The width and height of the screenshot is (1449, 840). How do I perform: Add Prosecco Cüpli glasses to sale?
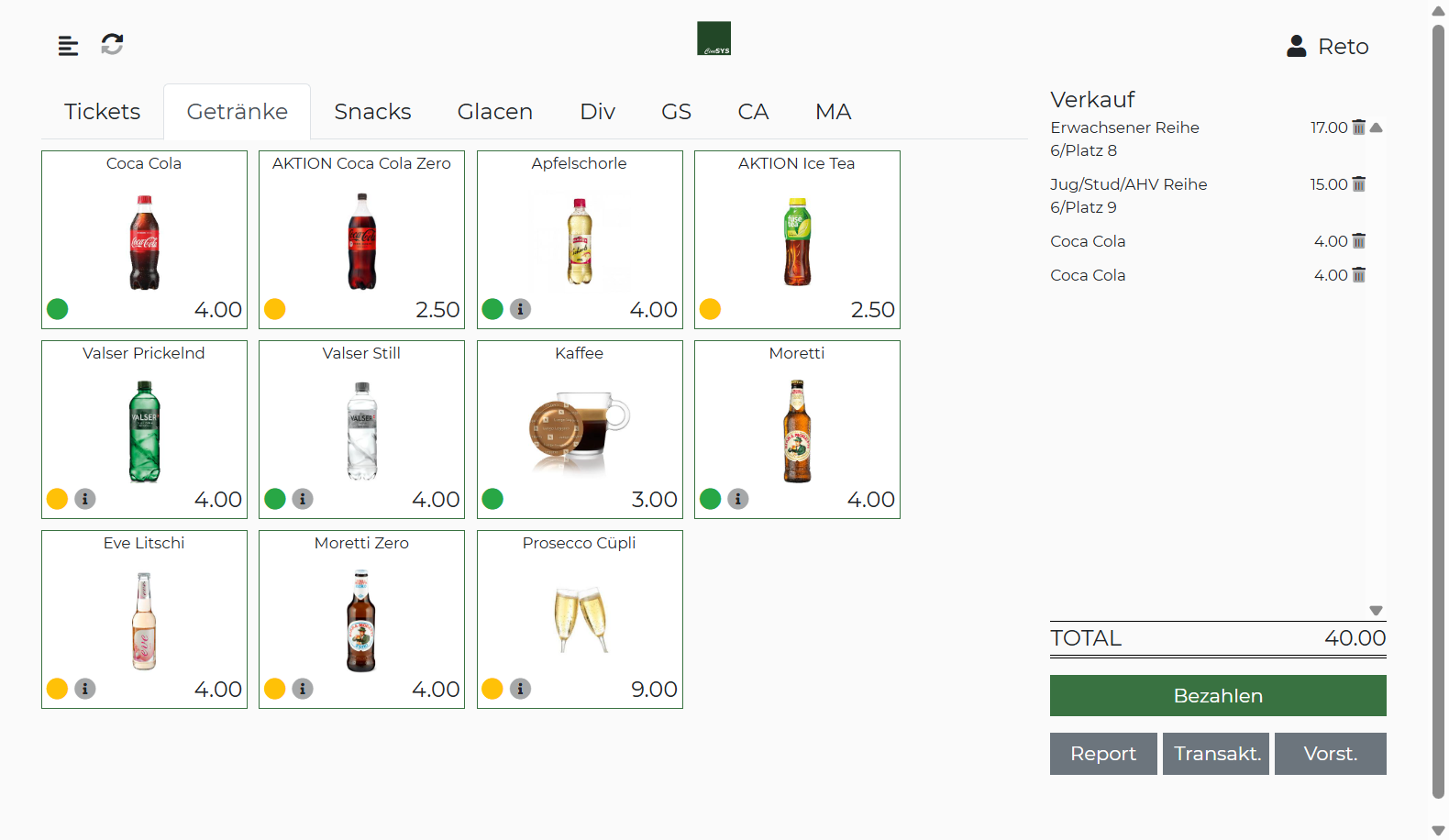coord(580,619)
